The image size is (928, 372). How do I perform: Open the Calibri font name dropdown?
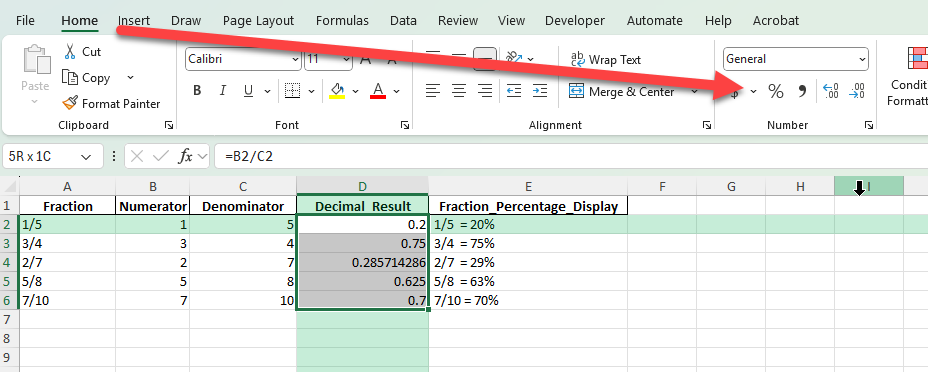[x=295, y=59]
